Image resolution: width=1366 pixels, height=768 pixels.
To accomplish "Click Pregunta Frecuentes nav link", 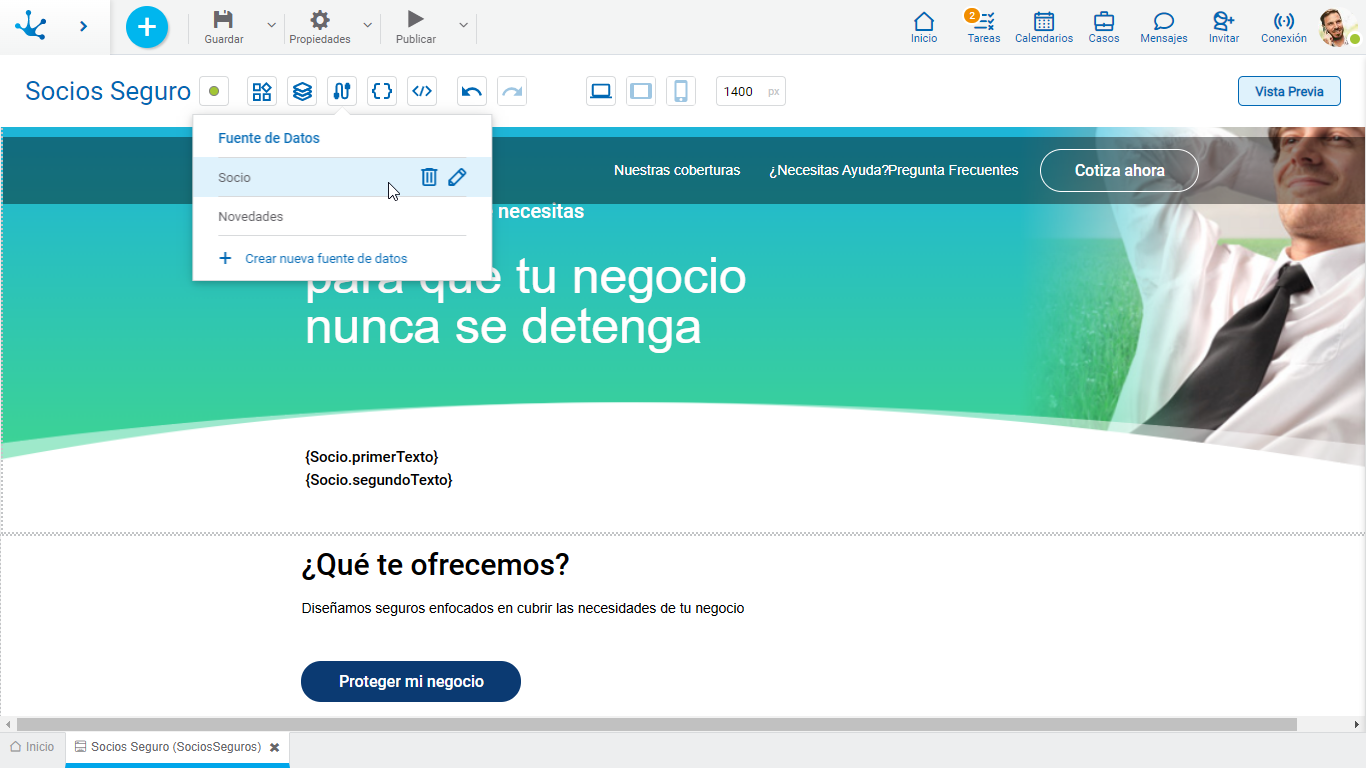I will tap(953, 170).
